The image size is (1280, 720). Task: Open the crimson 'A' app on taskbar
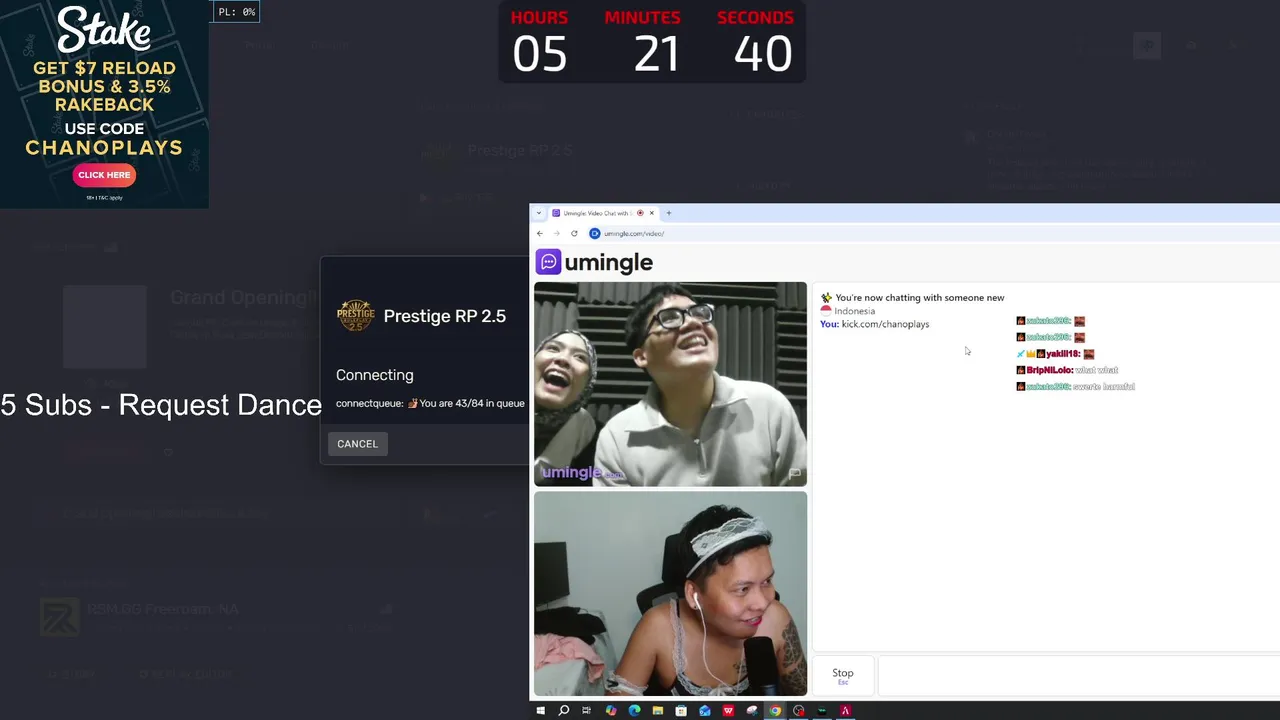[845, 711]
